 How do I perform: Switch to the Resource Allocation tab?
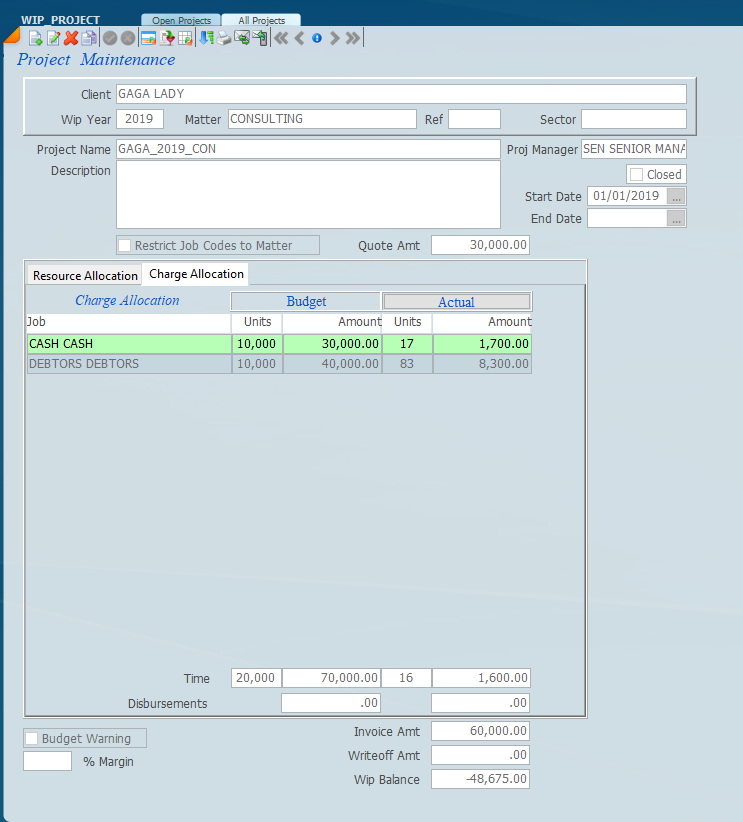click(x=85, y=275)
